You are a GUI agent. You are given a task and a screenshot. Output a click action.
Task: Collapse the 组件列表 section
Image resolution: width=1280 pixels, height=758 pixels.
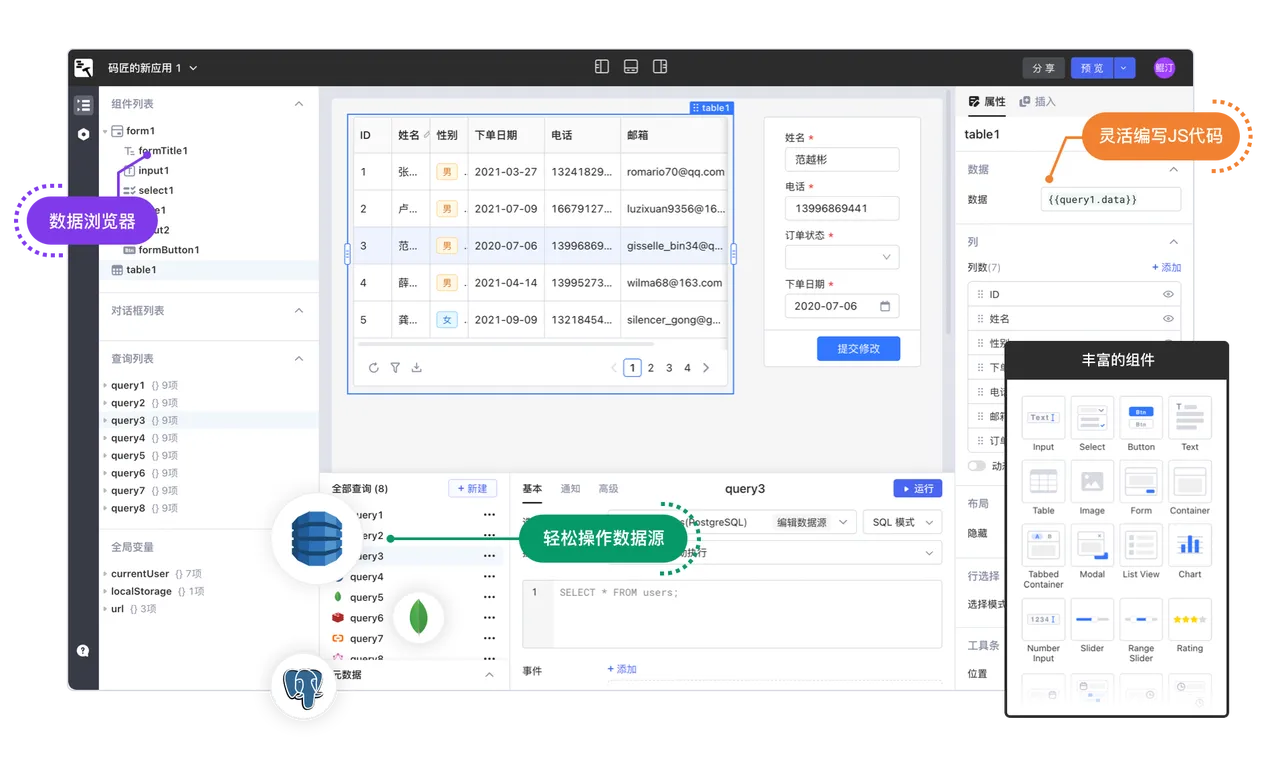click(298, 104)
